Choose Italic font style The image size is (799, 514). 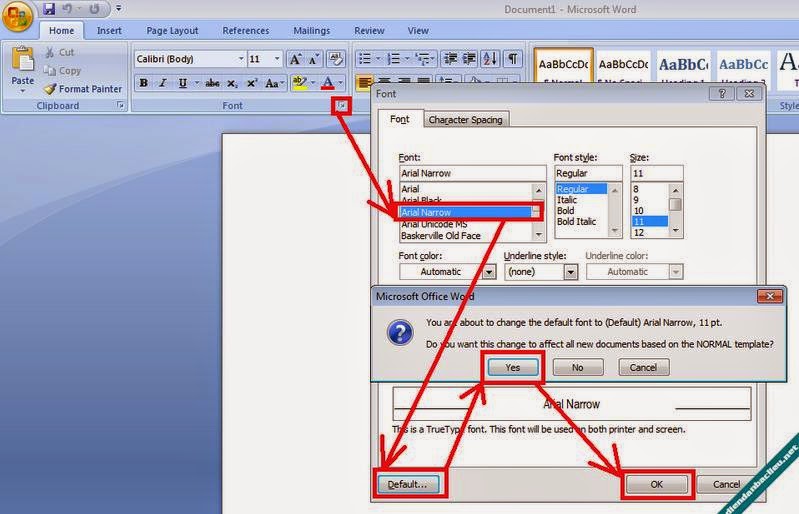pyautogui.click(x=567, y=200)
